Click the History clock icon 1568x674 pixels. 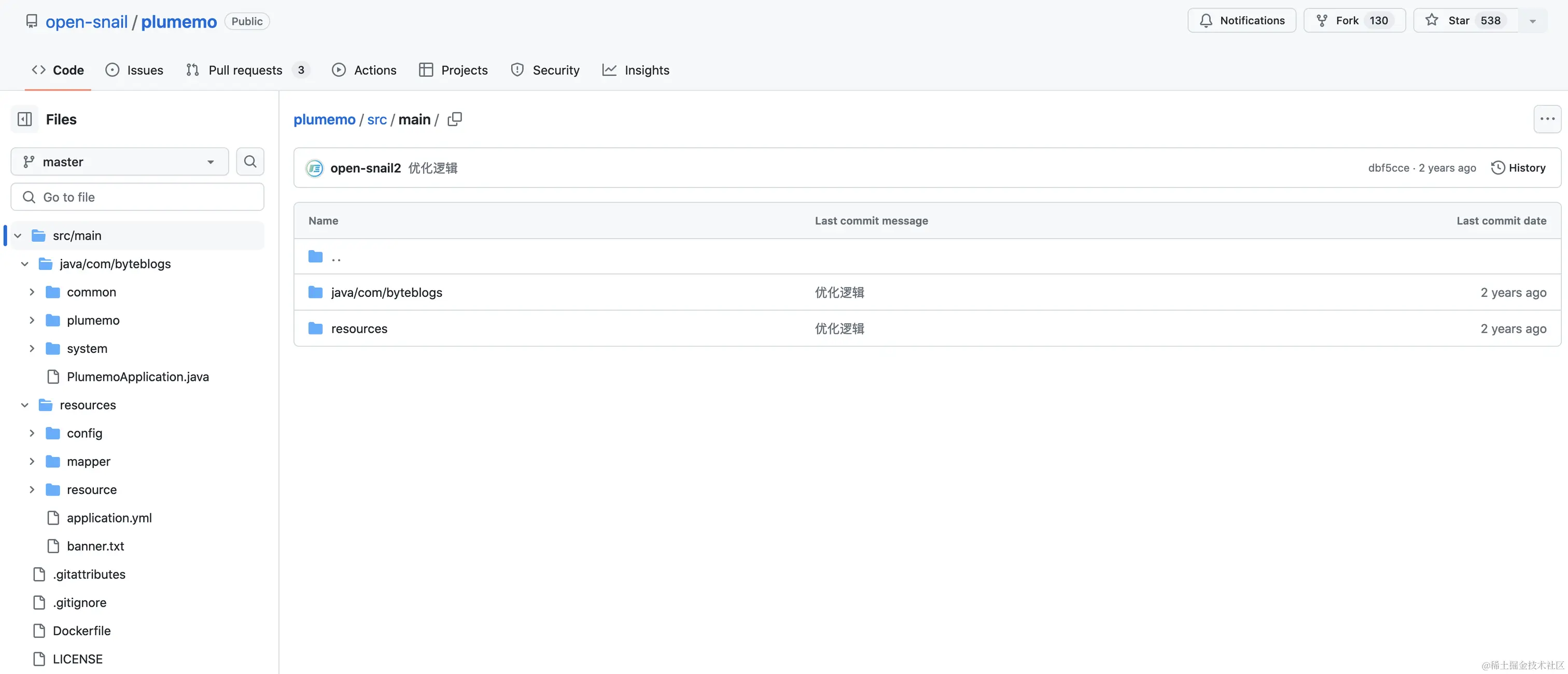1498,168
